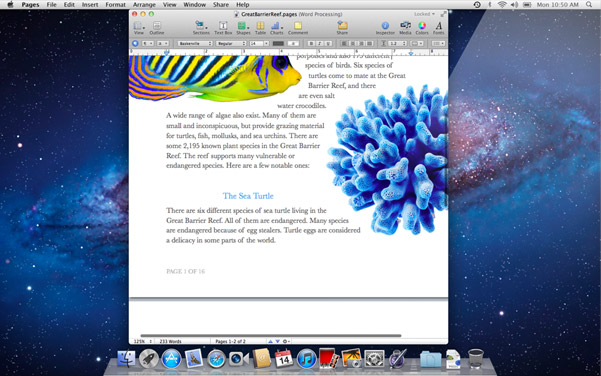
Task: Open iTunes from the Dock
Action: (x=306, y=359)
